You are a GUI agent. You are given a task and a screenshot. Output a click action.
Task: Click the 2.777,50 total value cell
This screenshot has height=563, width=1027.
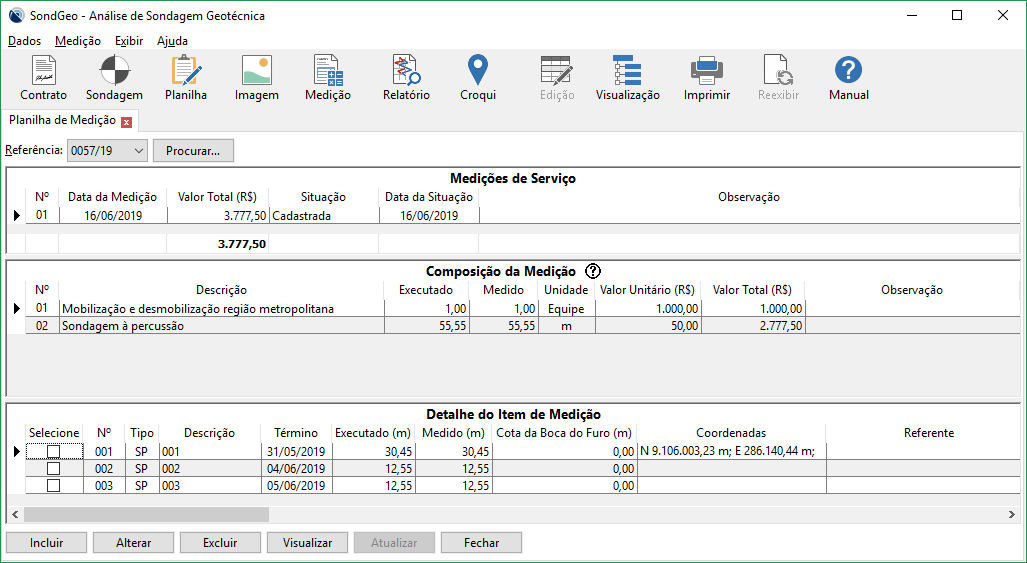coord(753,325)
